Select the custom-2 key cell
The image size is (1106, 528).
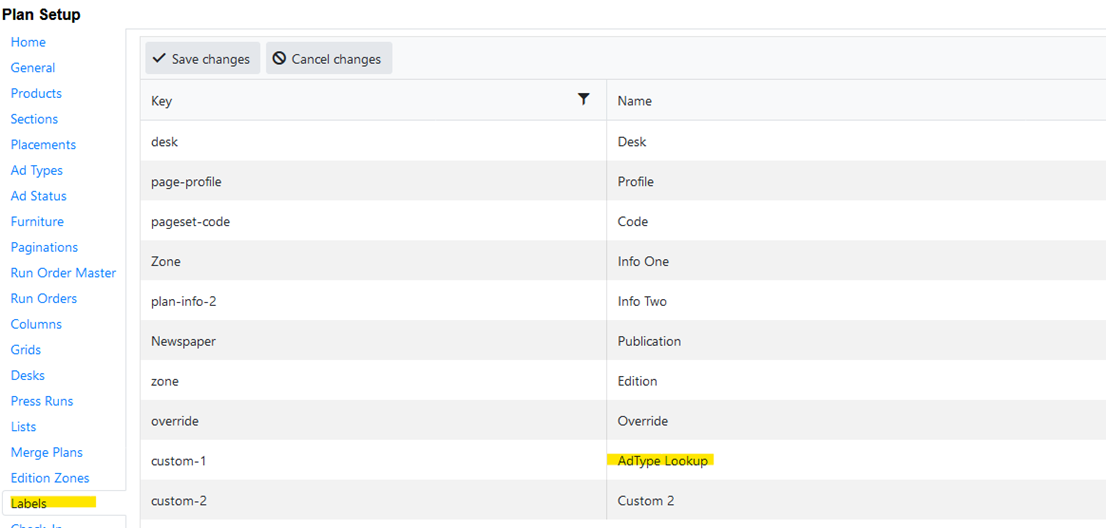[x=179, y=501]
